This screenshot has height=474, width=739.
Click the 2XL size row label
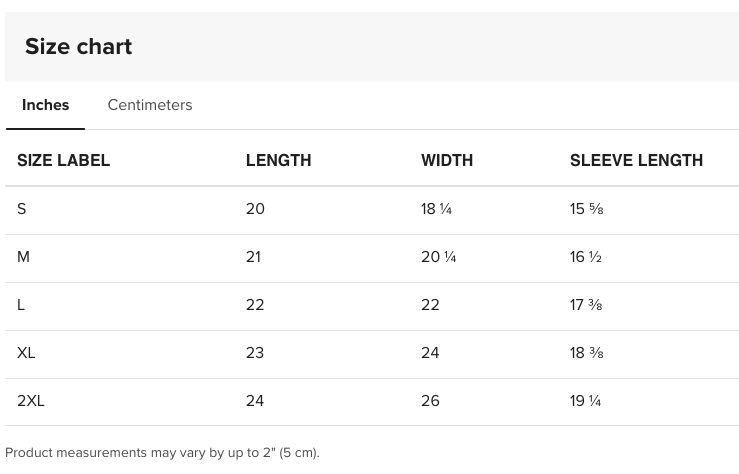click(31, 401)
